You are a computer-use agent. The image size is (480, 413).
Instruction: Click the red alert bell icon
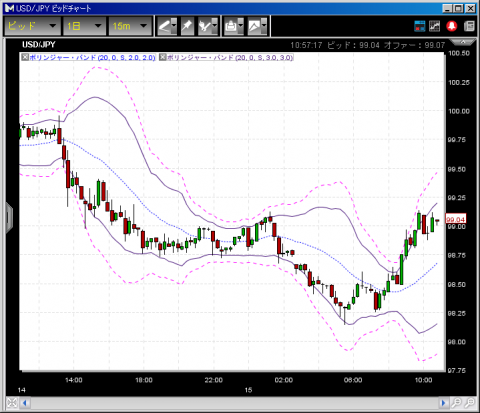pos(452,26)
